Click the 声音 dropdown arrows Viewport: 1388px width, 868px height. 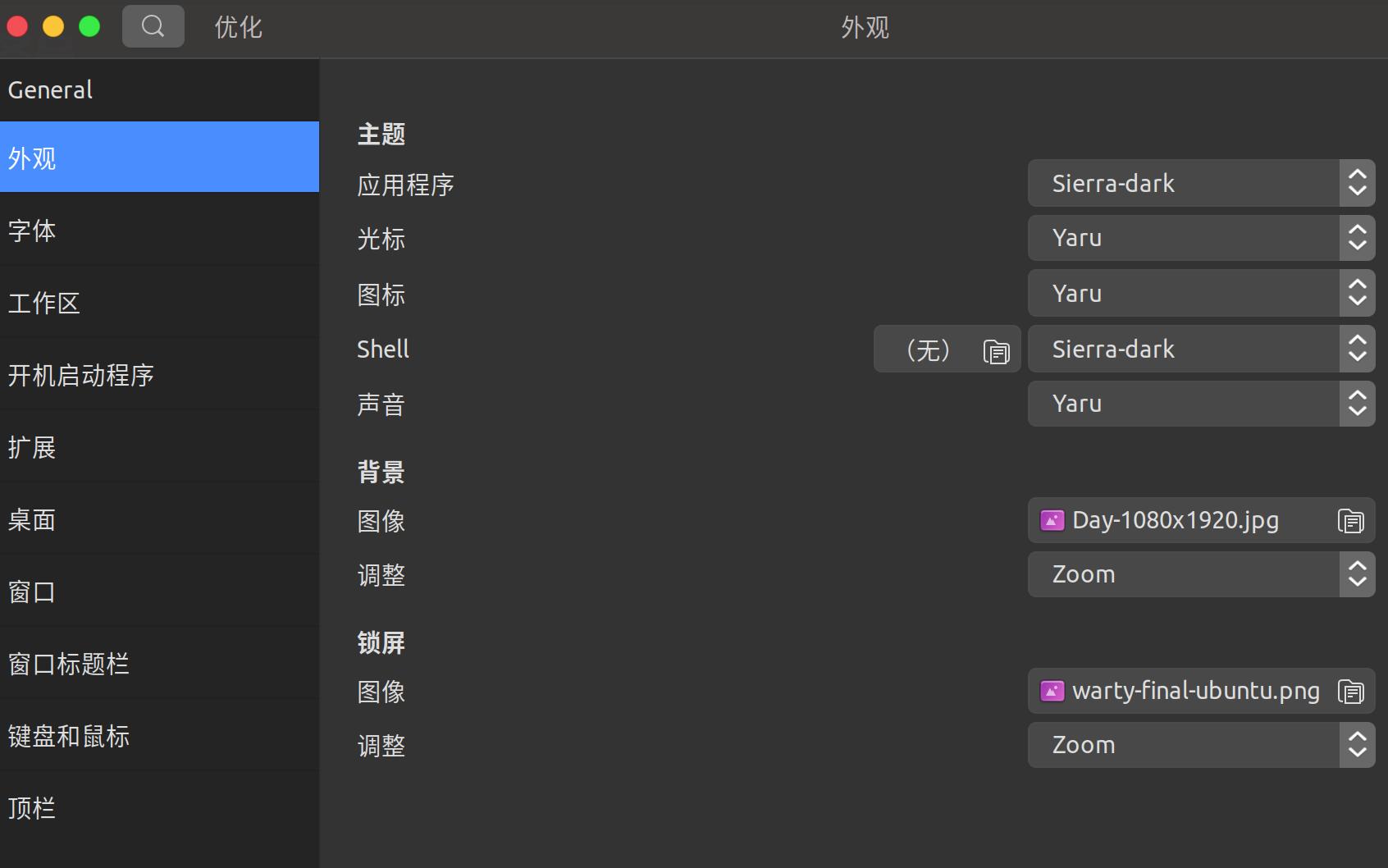tap(1358, 404)
